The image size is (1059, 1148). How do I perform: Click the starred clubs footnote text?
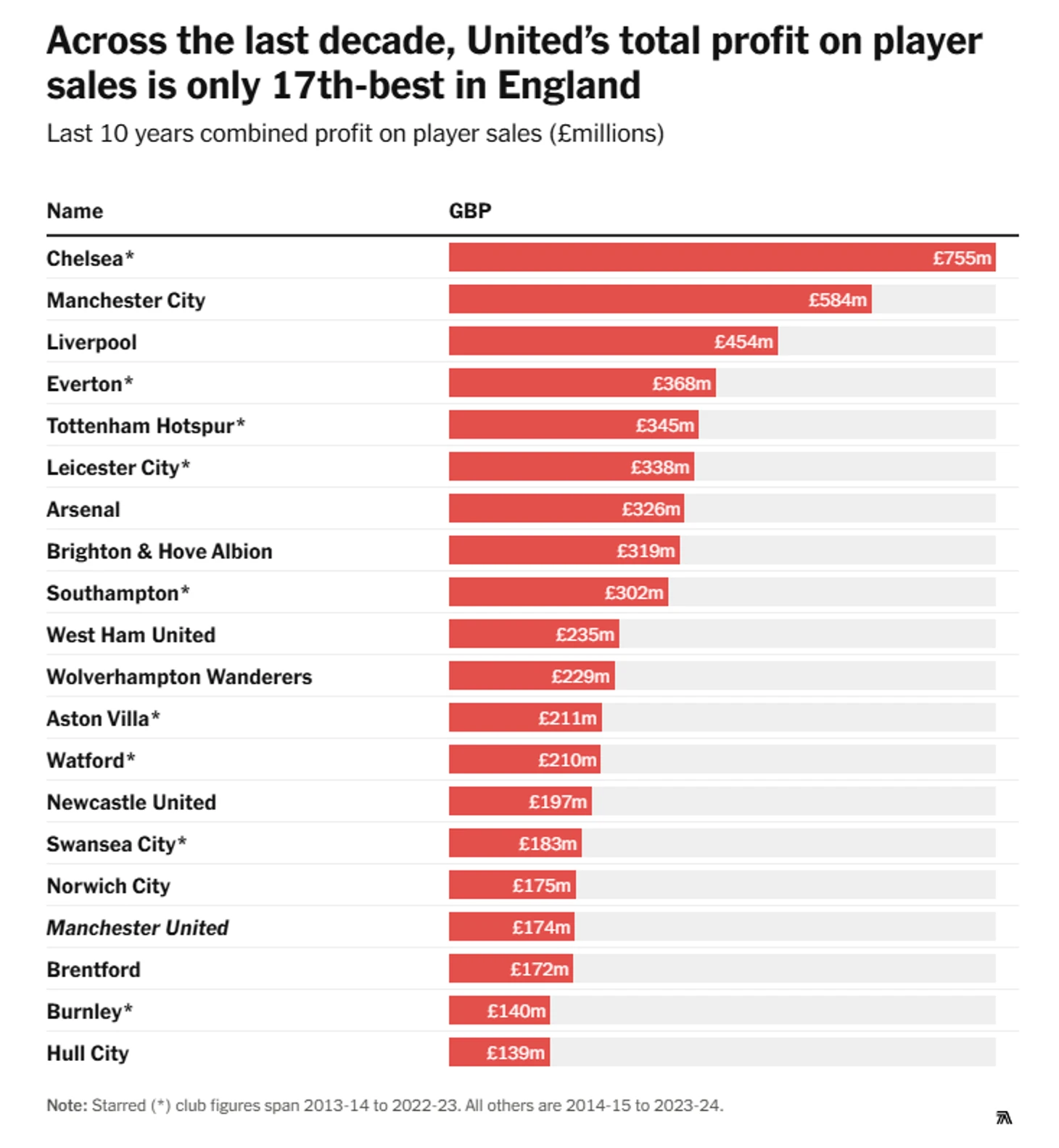coord(385,1105)
